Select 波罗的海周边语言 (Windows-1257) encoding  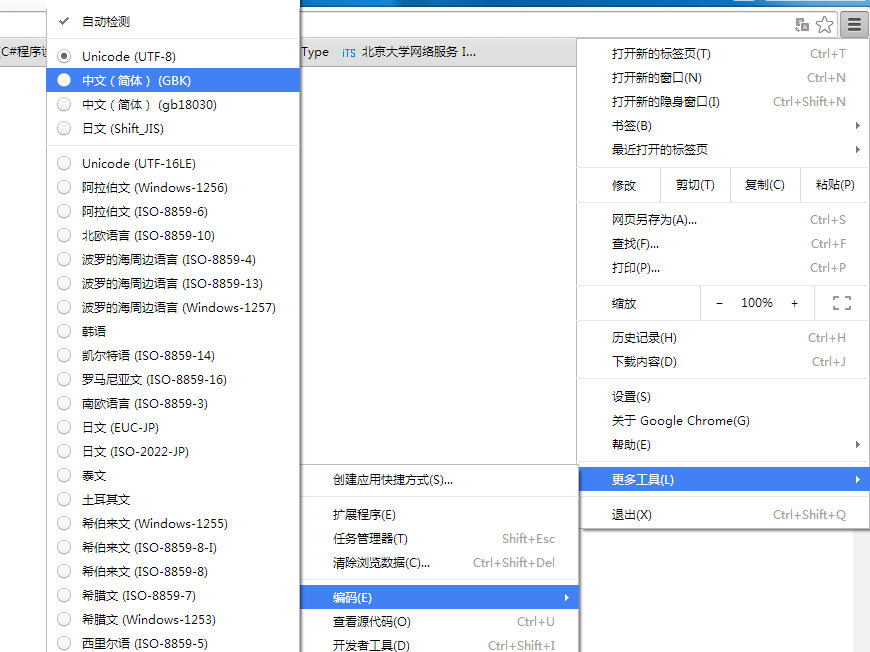173,307
